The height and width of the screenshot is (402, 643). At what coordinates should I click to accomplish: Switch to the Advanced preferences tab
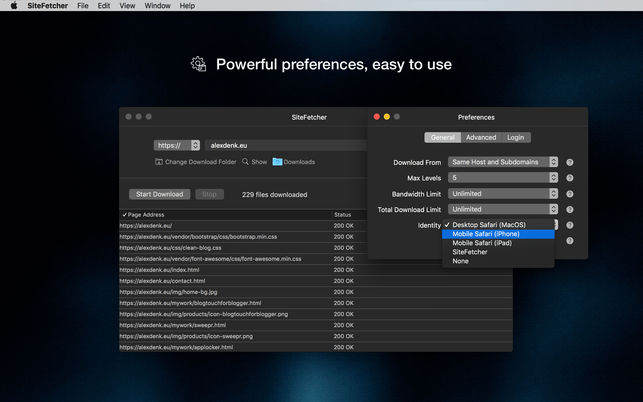480,138
